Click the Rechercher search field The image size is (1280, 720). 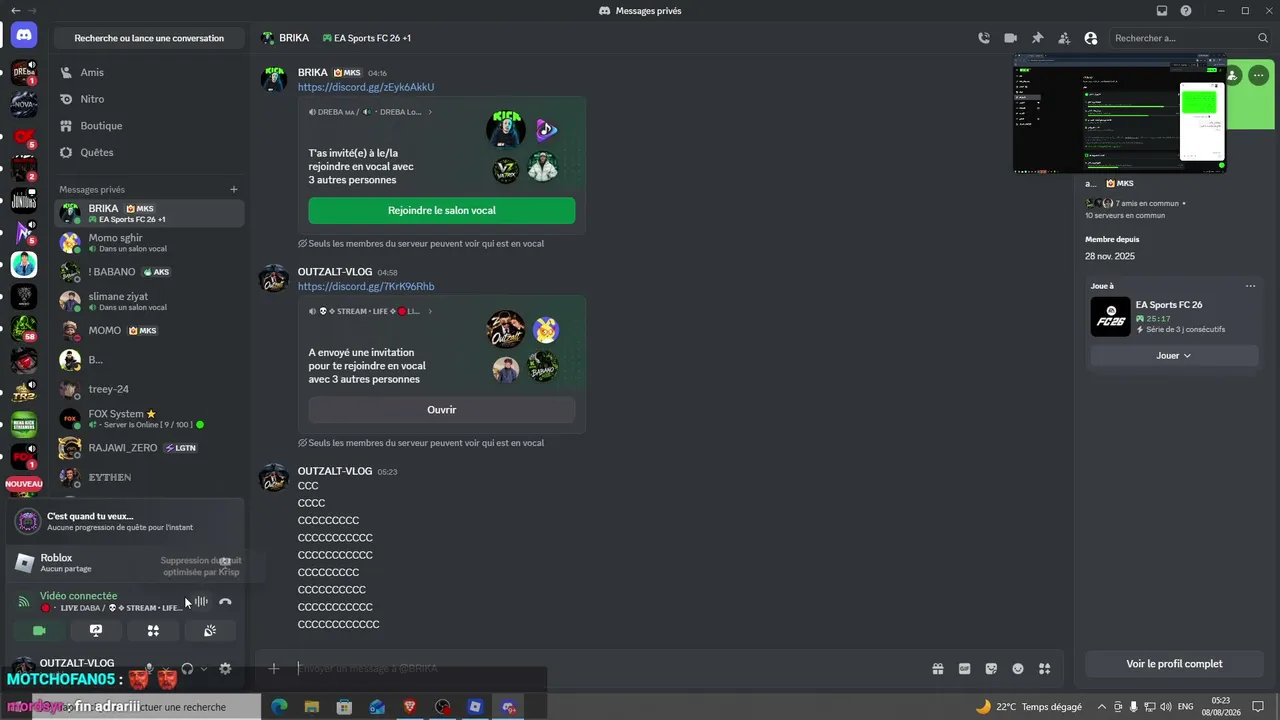(x=1190, y=38)
